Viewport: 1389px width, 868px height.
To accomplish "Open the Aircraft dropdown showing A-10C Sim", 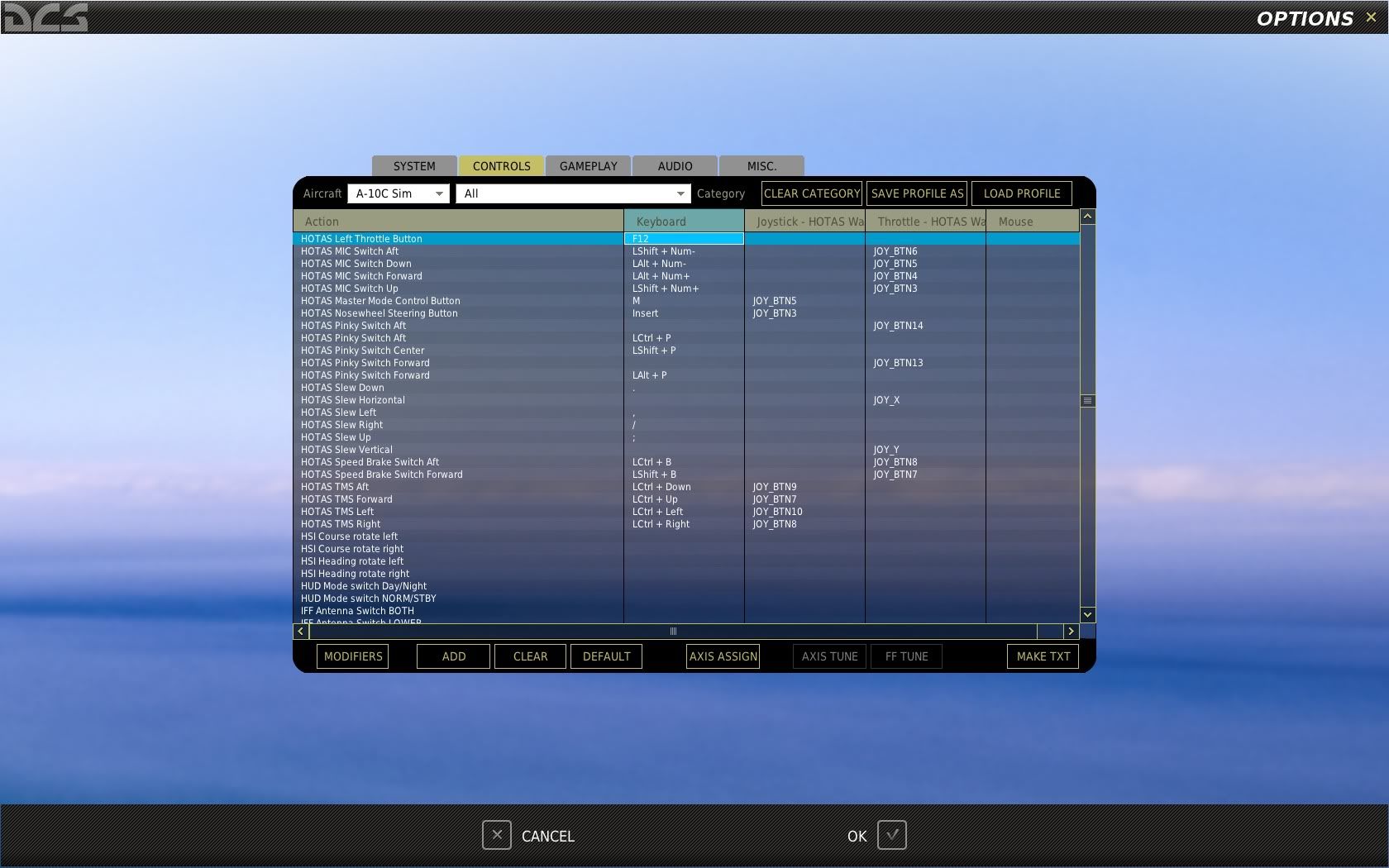I will click(398, 193).
